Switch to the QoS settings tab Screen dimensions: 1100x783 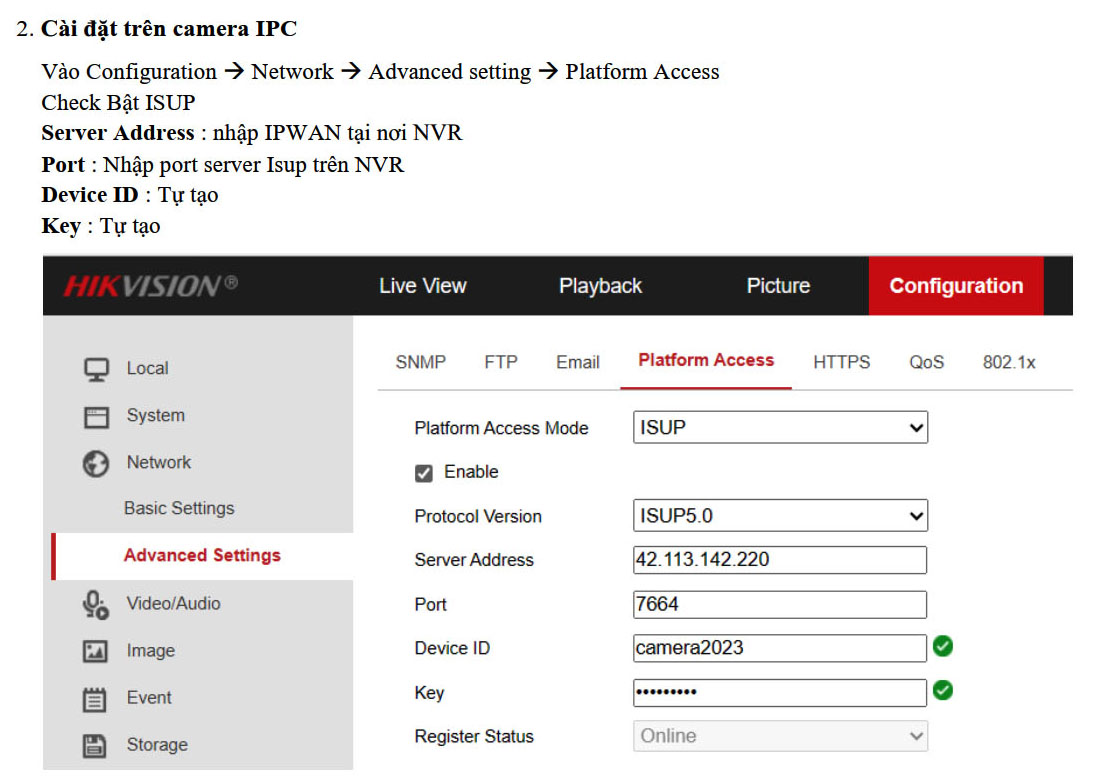(926, 362)
